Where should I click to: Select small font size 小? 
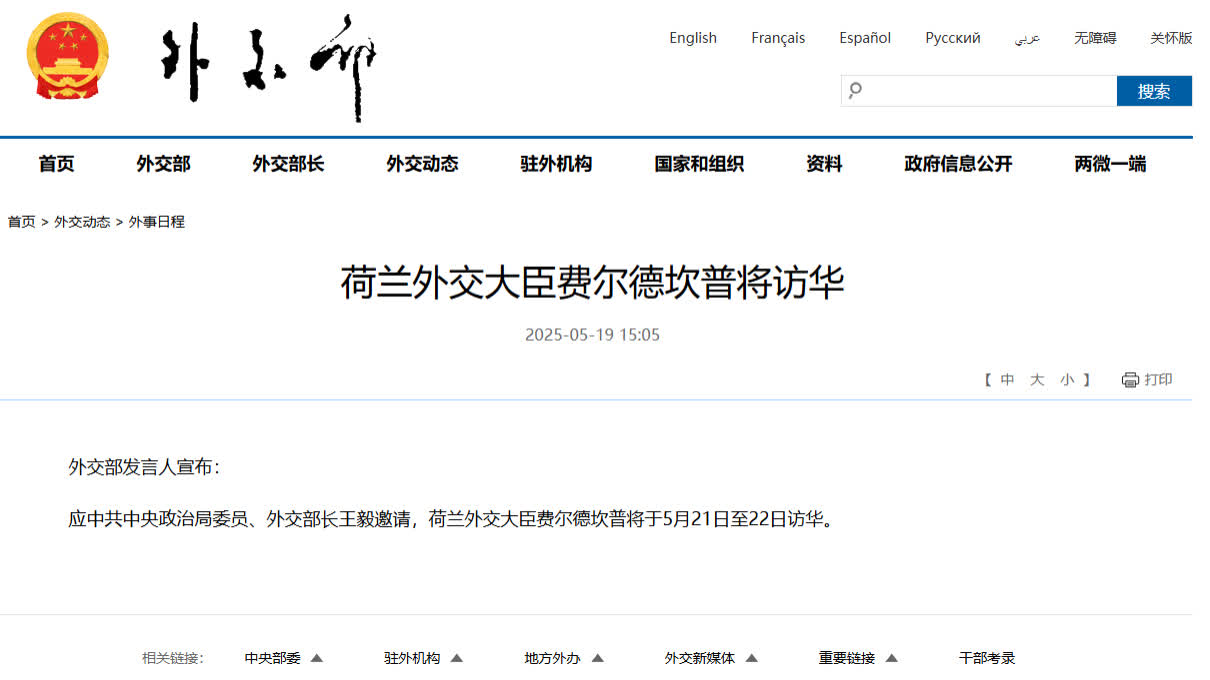(1067, 380)
